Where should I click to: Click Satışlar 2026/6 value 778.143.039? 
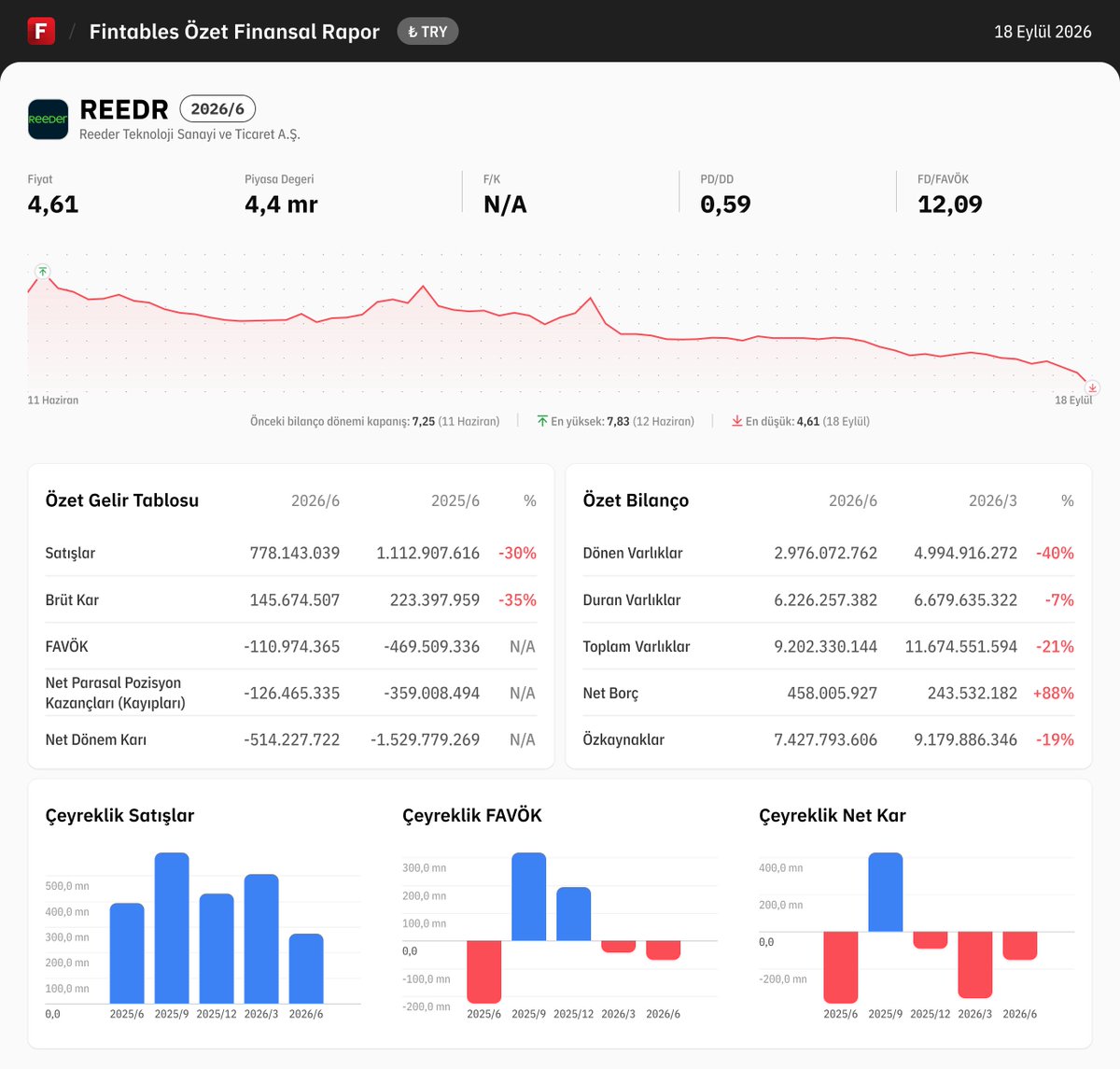point(295,553)
